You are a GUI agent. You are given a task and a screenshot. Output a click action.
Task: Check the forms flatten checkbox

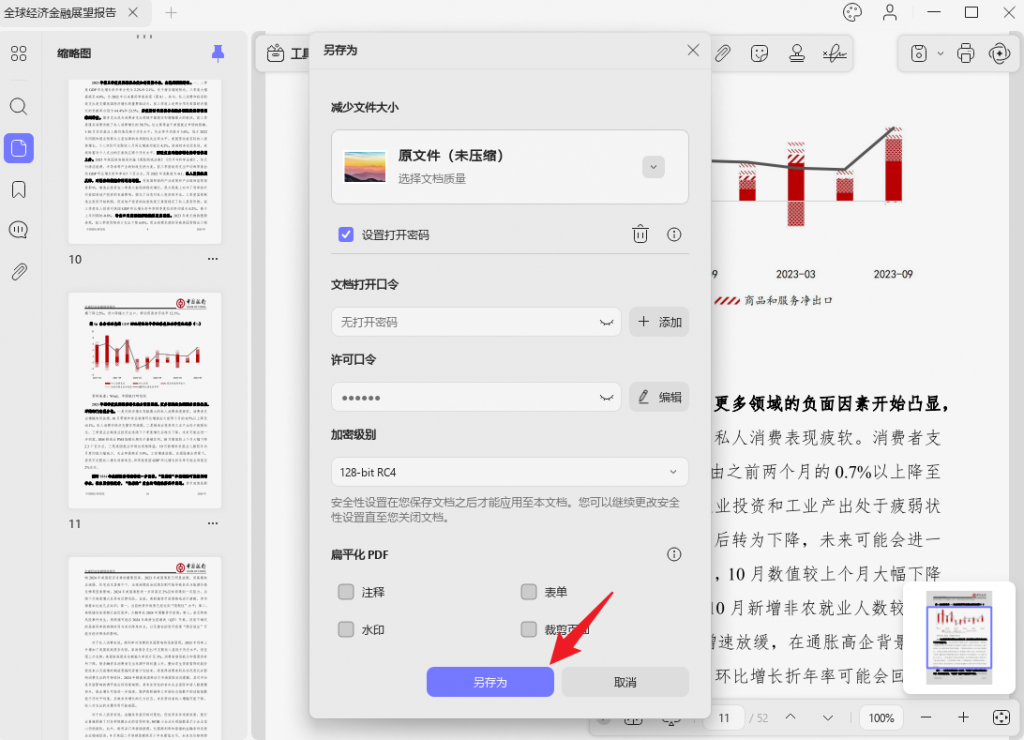coord(529,592)
